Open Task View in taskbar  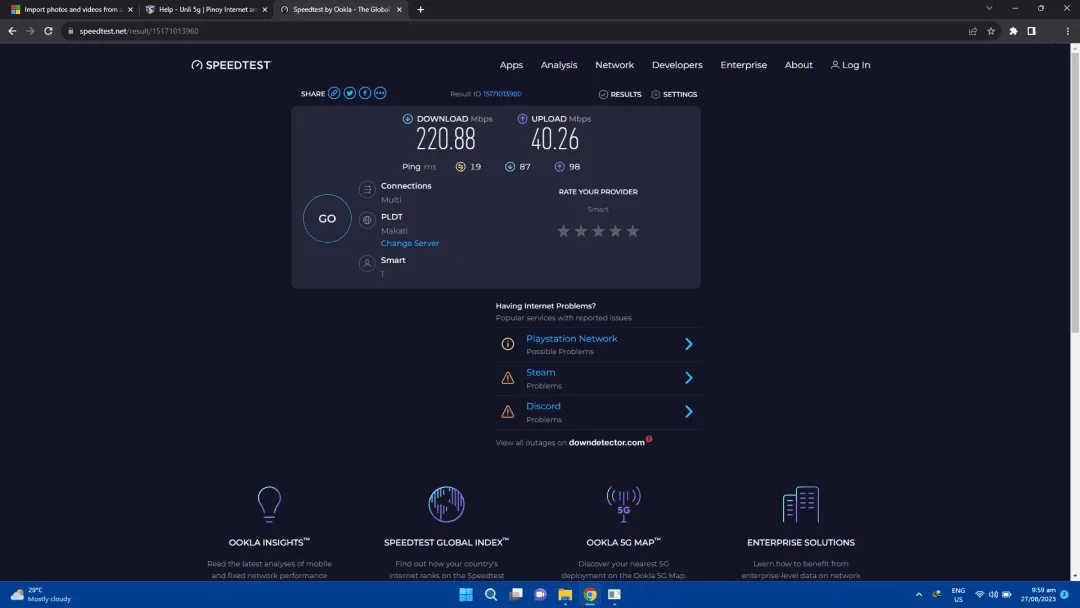(x=515, y=594)
